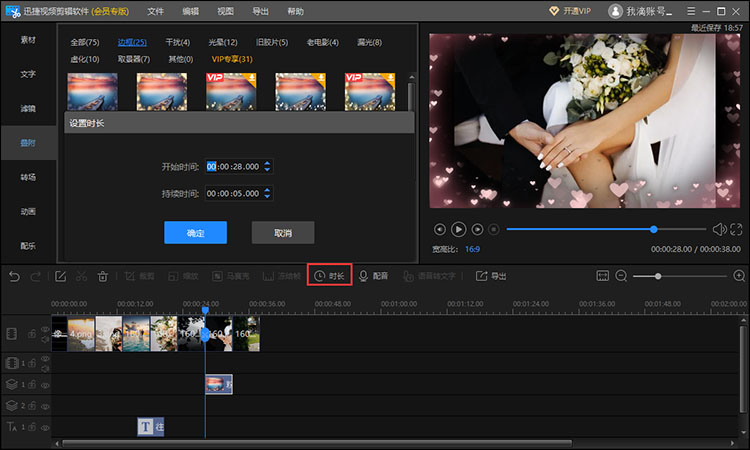The image size is (750, 450).
Task: Start 配音 voice-over recording
Action: click(374, 276)
